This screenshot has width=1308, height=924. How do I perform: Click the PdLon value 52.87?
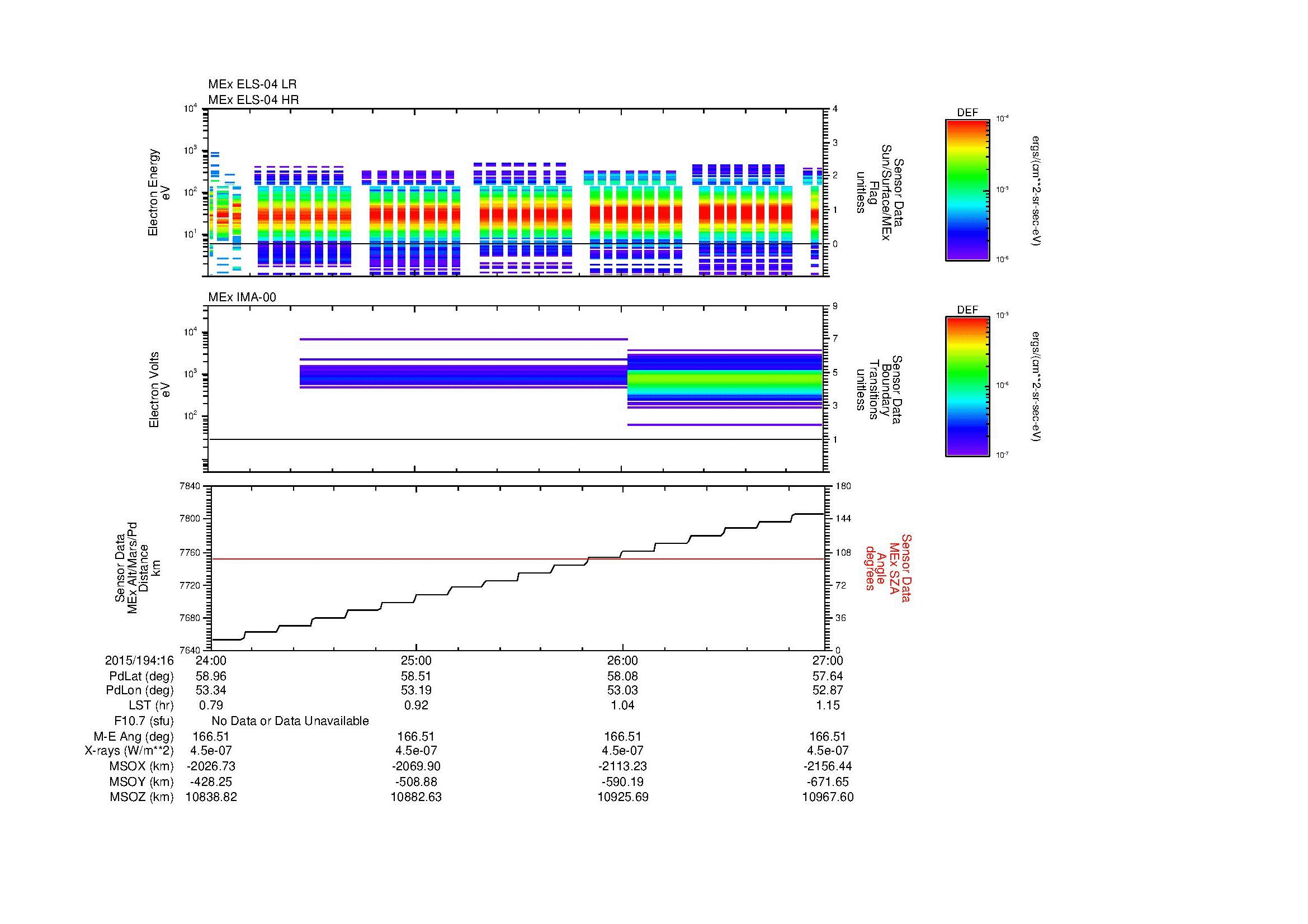click(x=827, y=690)
